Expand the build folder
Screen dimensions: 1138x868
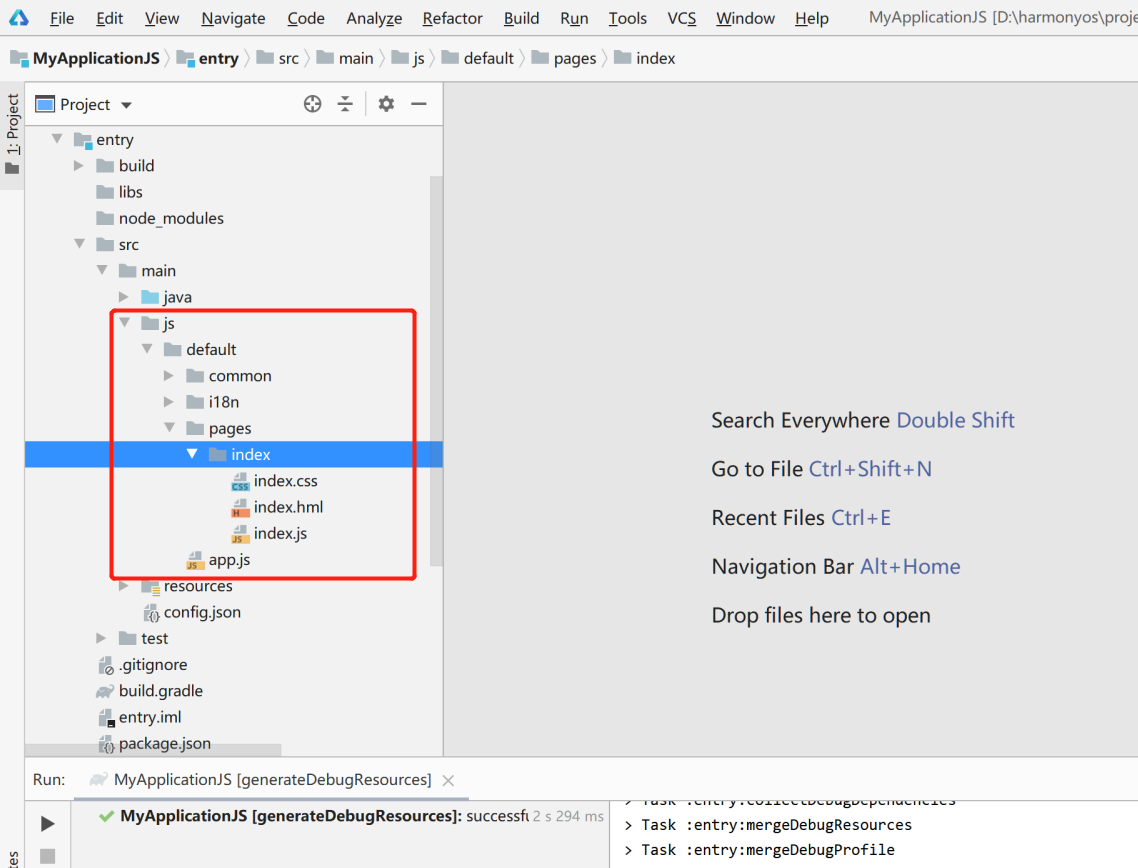pos(78,165)
